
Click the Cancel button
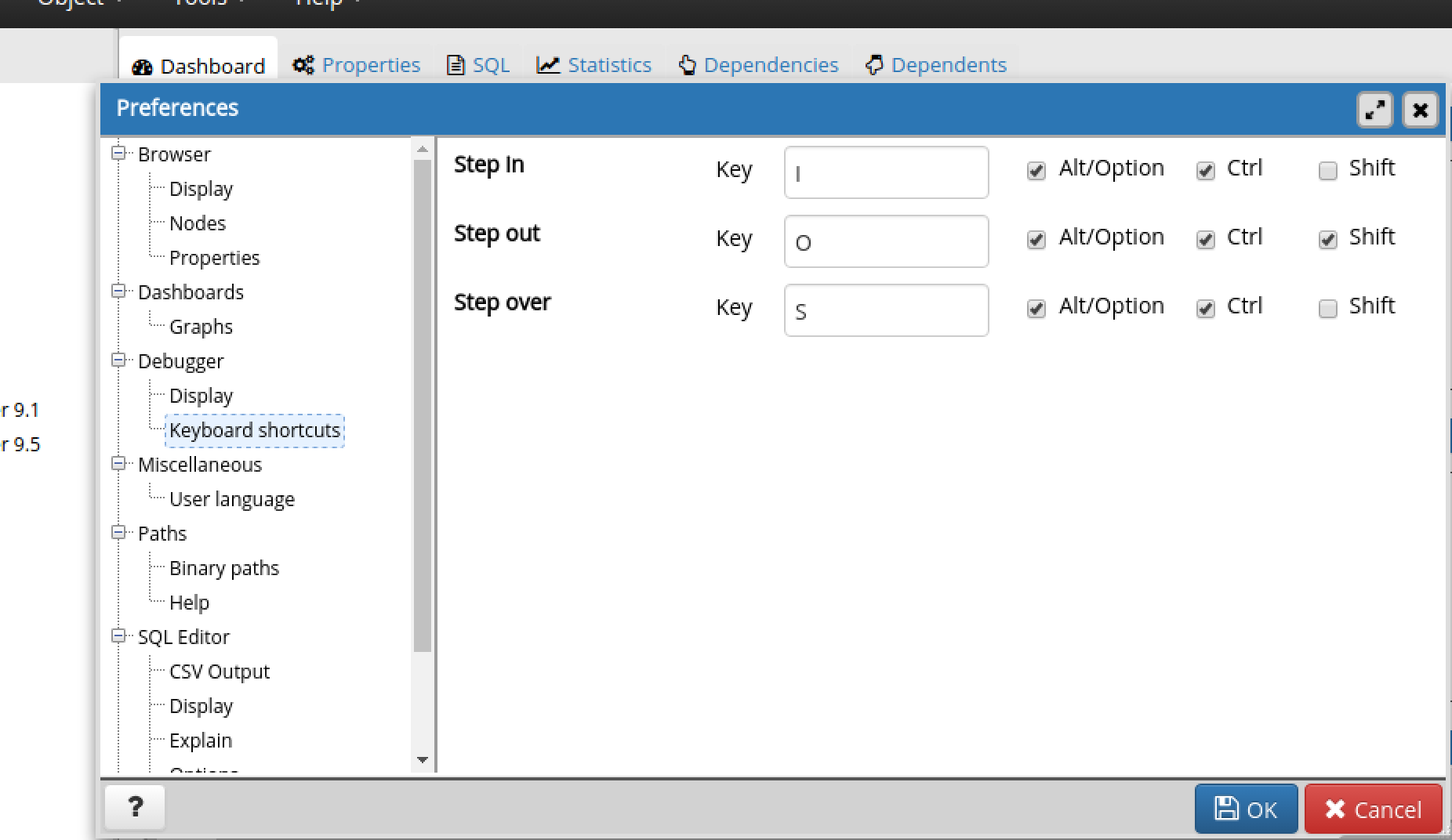click(x=1373, y=809)
